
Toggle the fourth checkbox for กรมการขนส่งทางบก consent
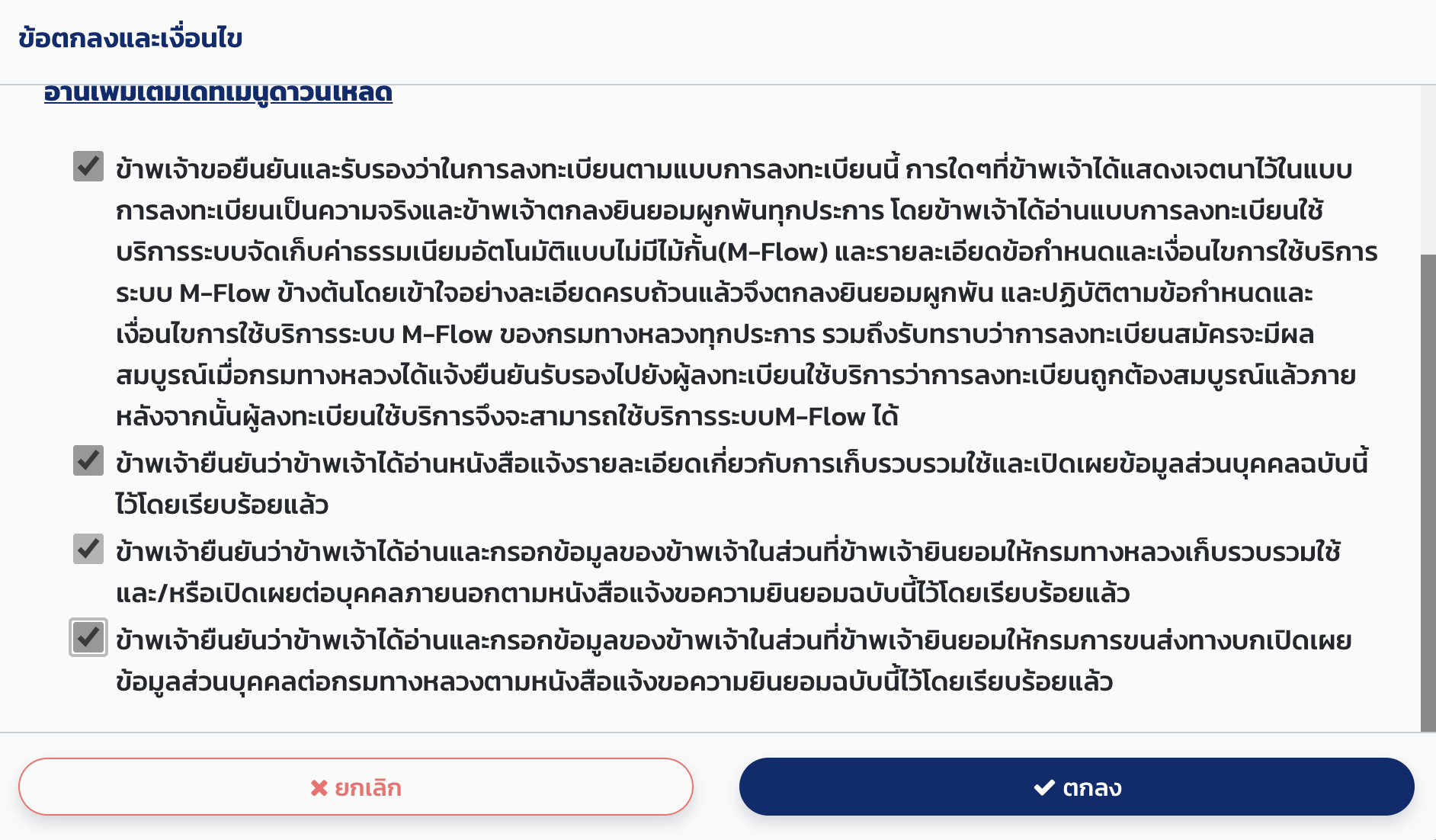tap(88, 637)
